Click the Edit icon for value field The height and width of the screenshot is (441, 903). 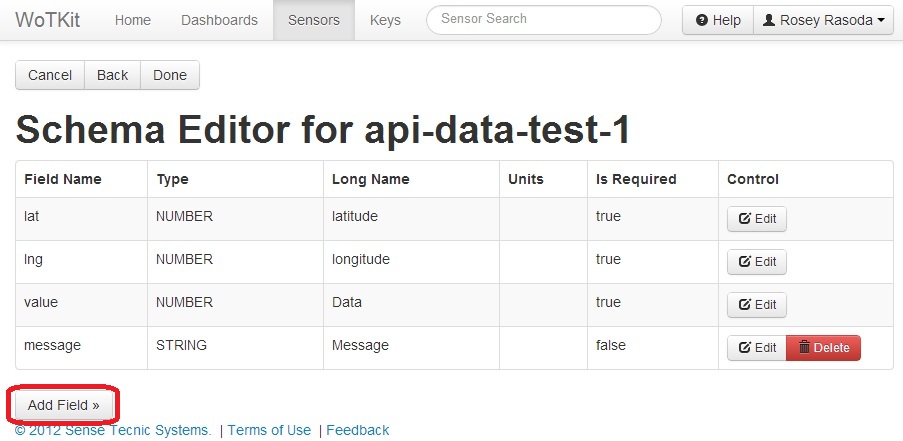tap(745, 305)
